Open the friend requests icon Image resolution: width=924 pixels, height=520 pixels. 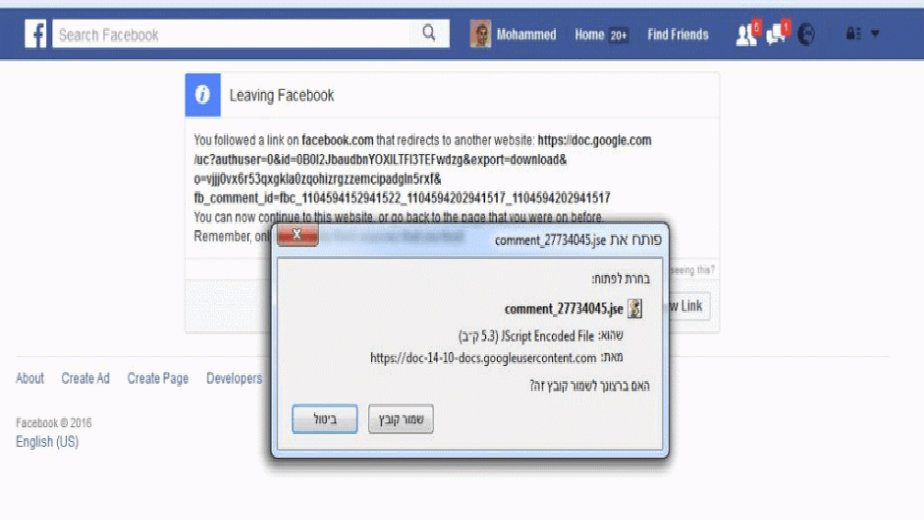pyautogui.click(x=747, y=34)
